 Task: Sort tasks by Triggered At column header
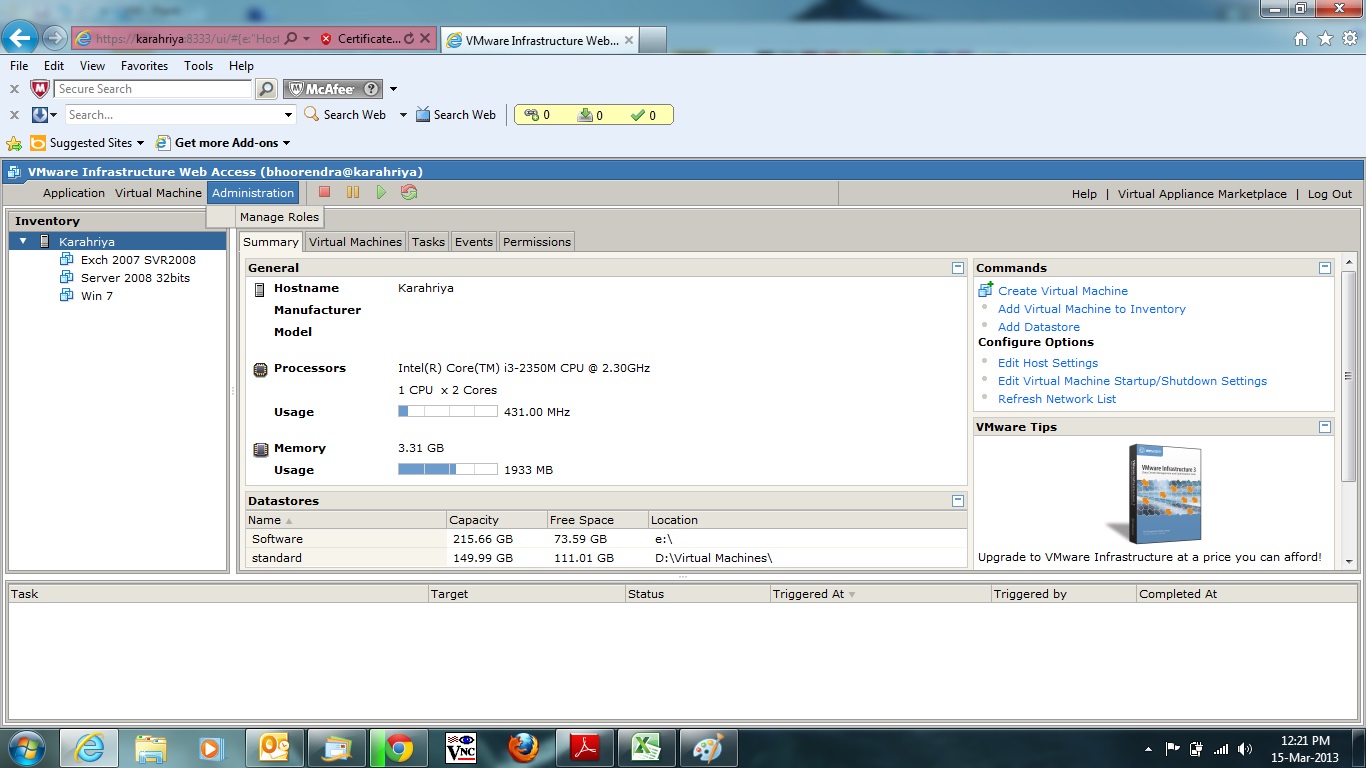pos(880,594)
